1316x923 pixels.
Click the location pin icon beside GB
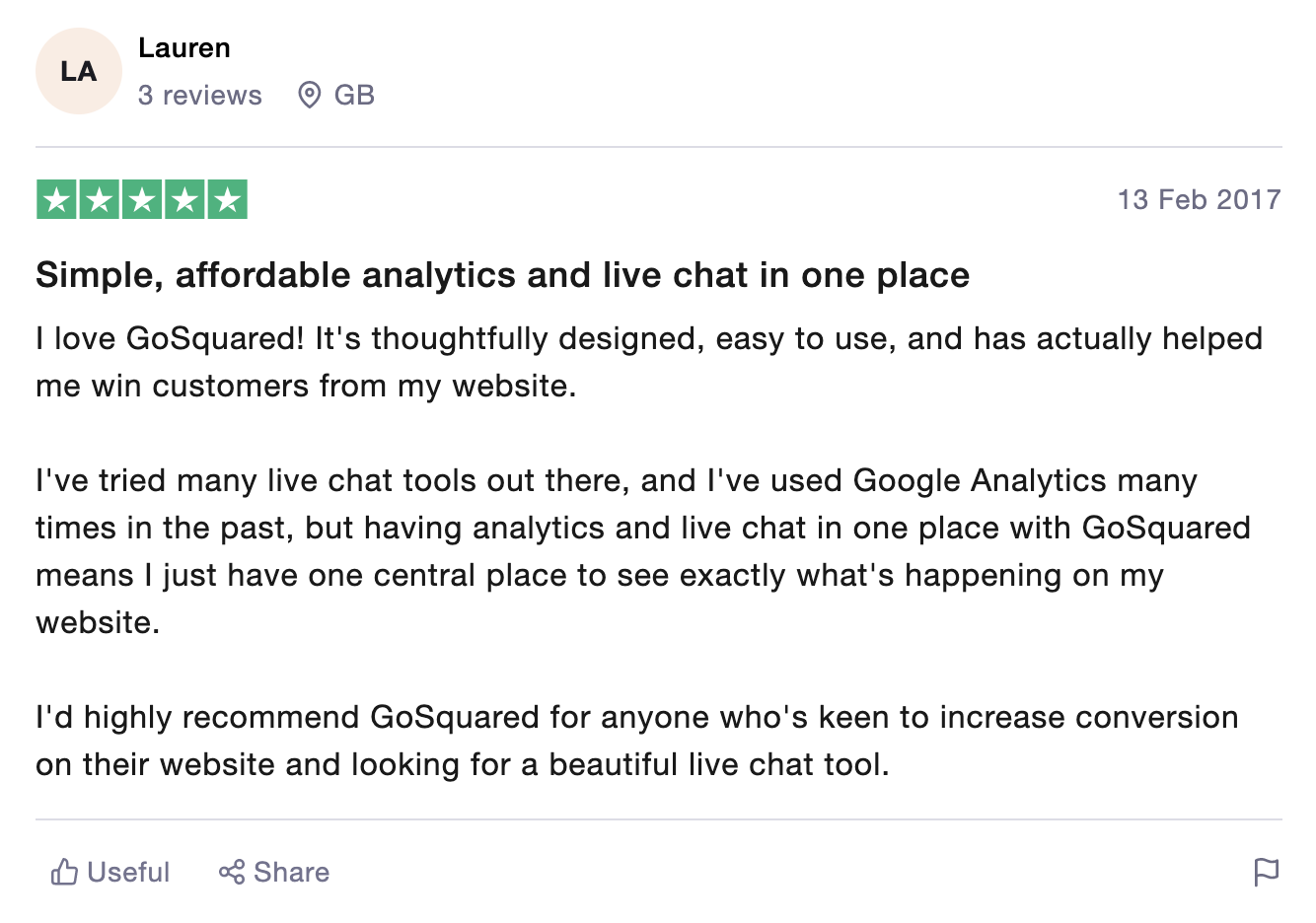310,95
